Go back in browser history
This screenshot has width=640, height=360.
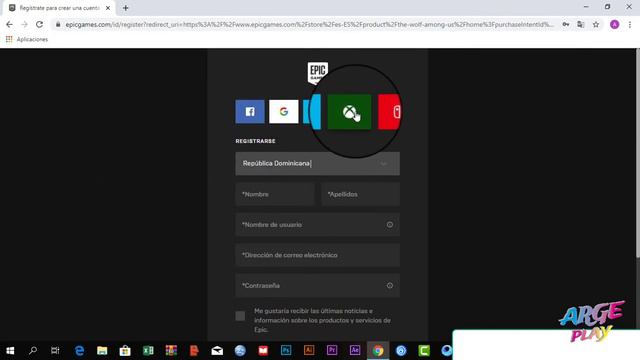(9, 24)
